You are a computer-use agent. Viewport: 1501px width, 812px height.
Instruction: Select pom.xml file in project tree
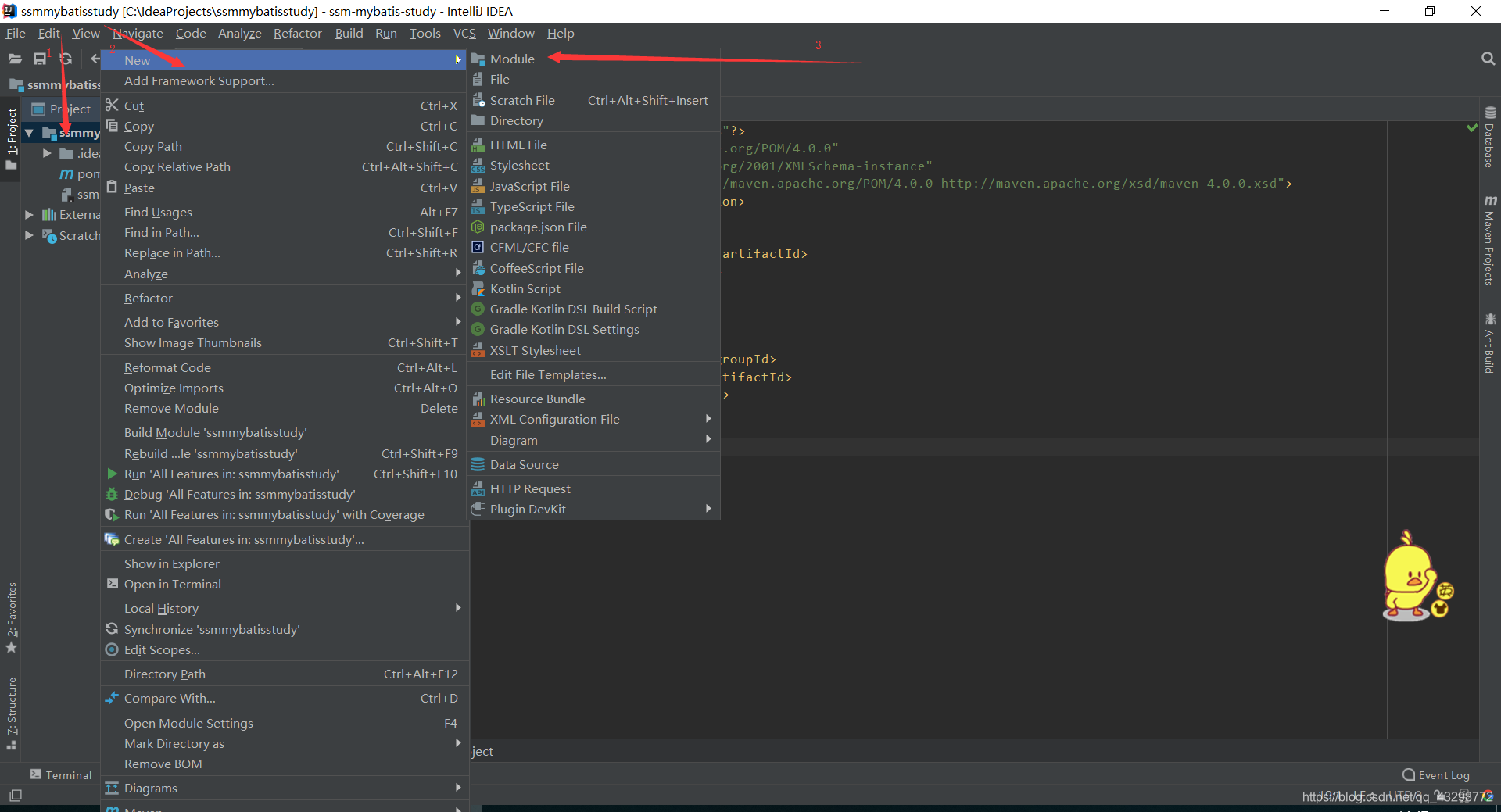(80, 173)
